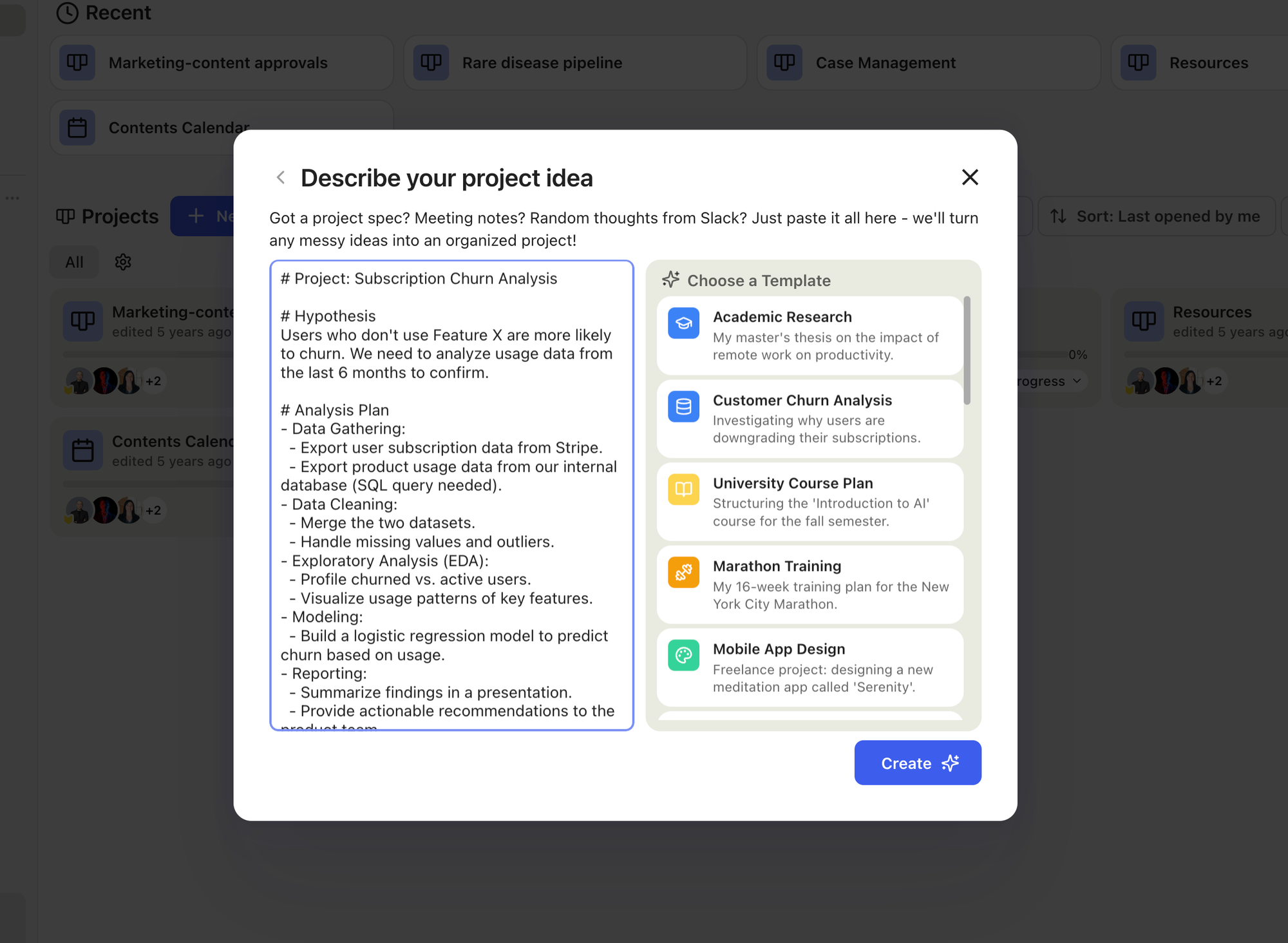Select the Marathon Training template card

tap(810, 585)
